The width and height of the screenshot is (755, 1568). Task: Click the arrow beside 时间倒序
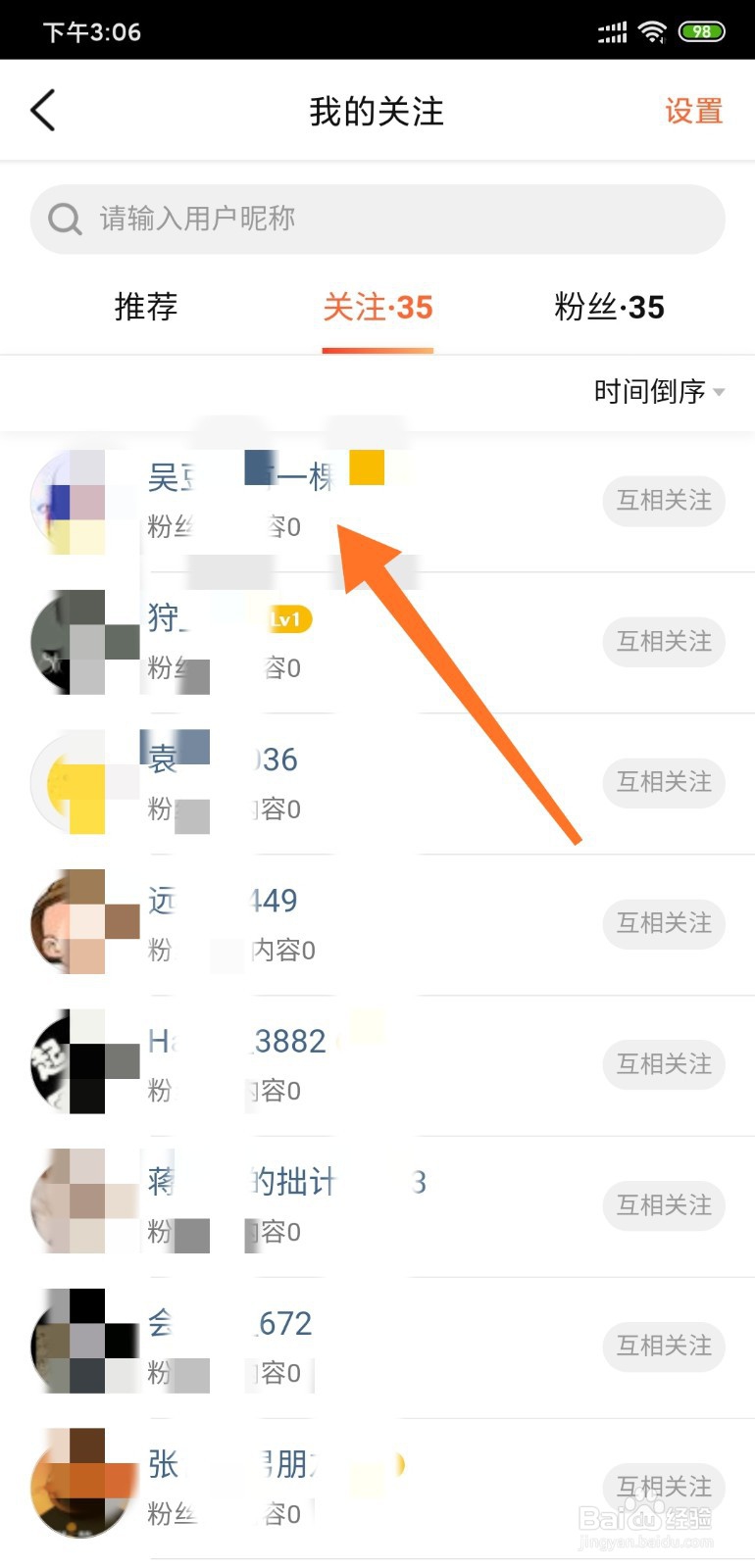coord(719,392)
